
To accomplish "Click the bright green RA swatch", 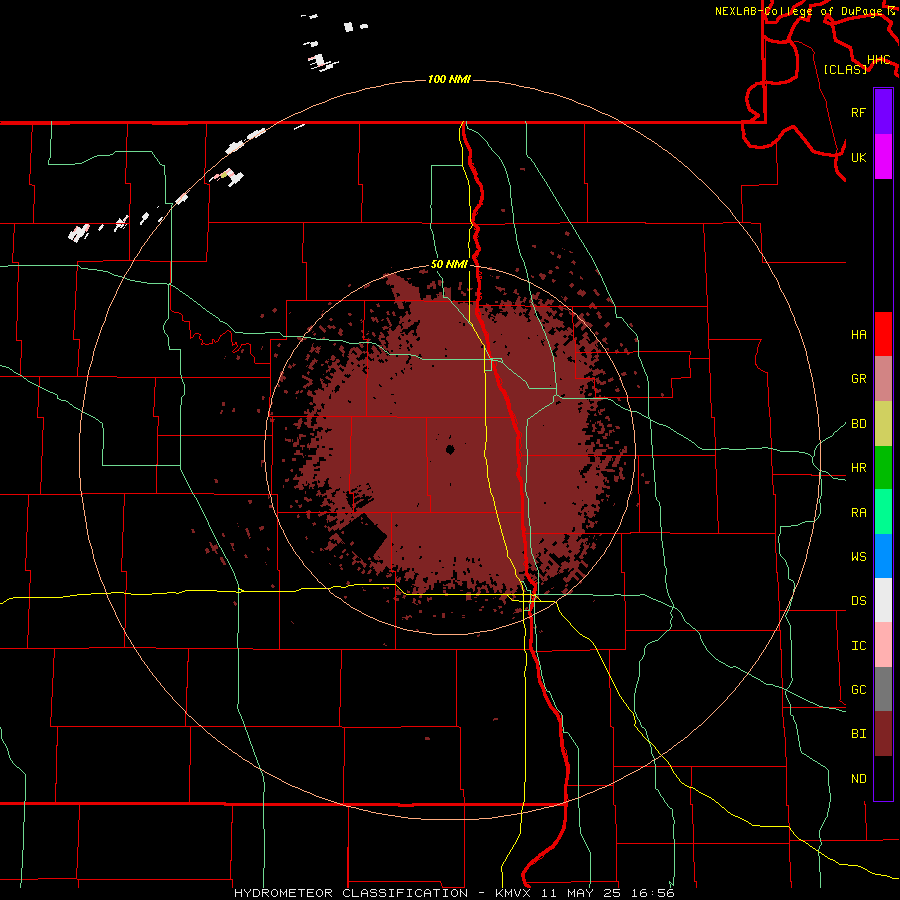I will coord(883,512).
